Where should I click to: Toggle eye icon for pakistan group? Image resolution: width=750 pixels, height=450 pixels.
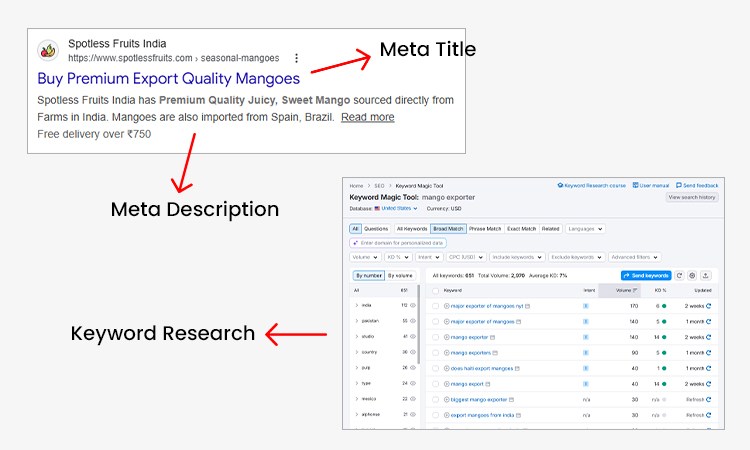413,321
